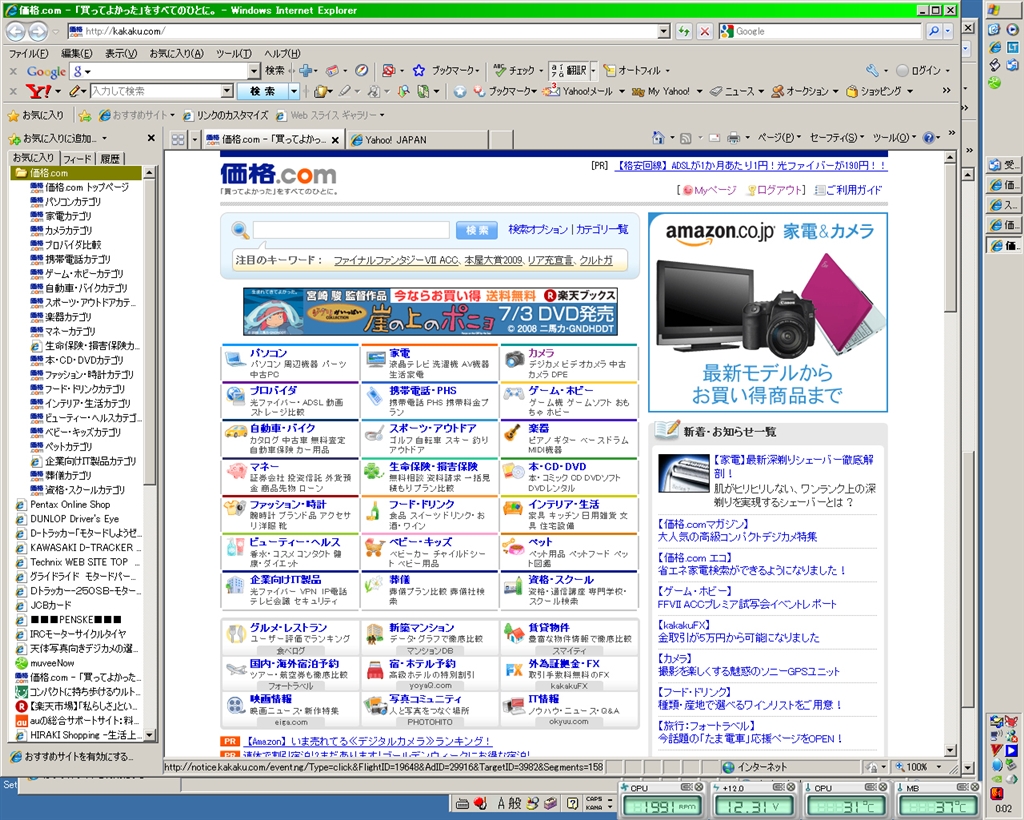Click the magnifier icon in kakaku search
This screenshot has height=820, width=1024.
point(240,230)
